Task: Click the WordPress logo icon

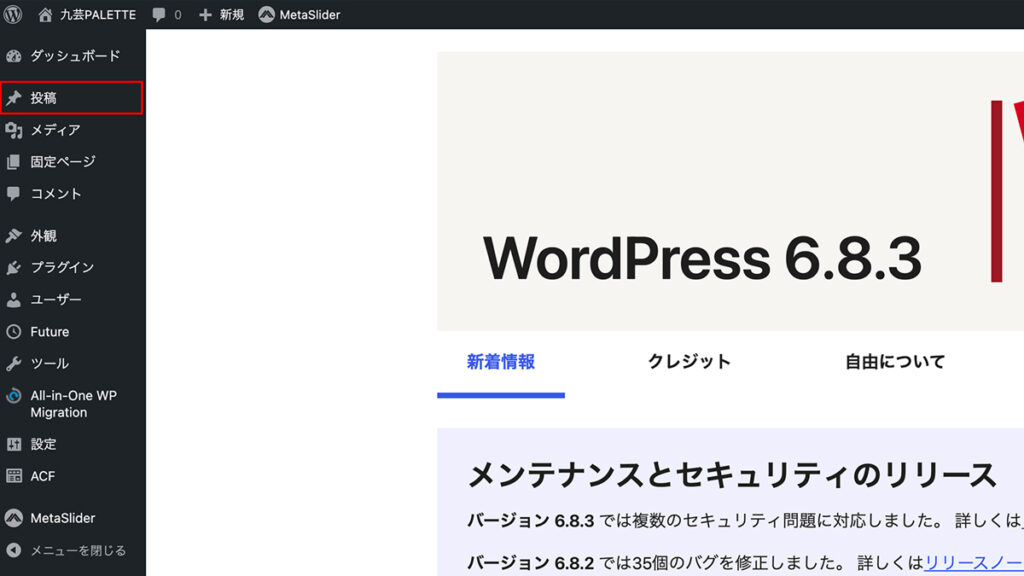Action: pyautogui.click(x=14, y=14)
